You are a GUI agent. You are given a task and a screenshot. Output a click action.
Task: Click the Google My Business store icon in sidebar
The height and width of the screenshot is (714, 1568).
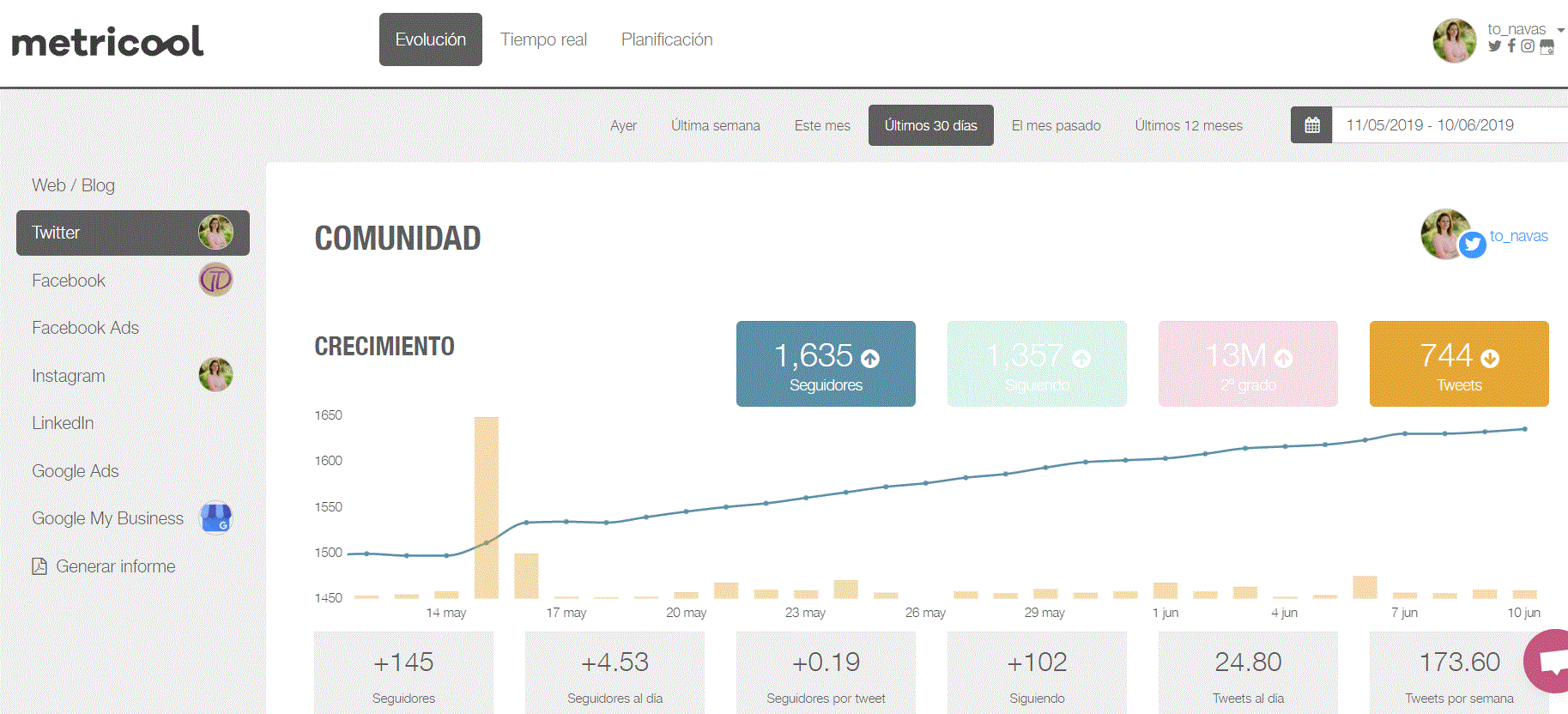click(215, 517)
